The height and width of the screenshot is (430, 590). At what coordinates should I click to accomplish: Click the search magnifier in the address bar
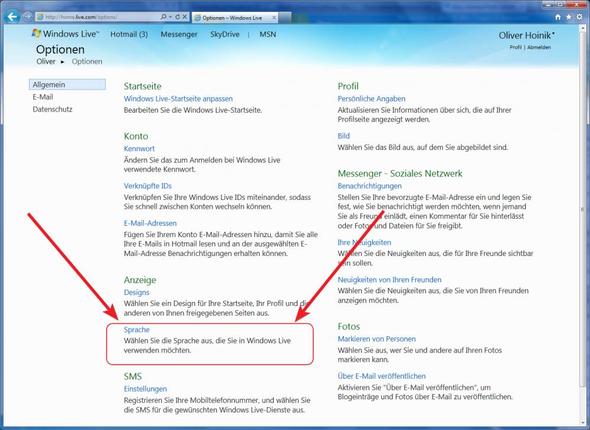(x=163, y=17)
